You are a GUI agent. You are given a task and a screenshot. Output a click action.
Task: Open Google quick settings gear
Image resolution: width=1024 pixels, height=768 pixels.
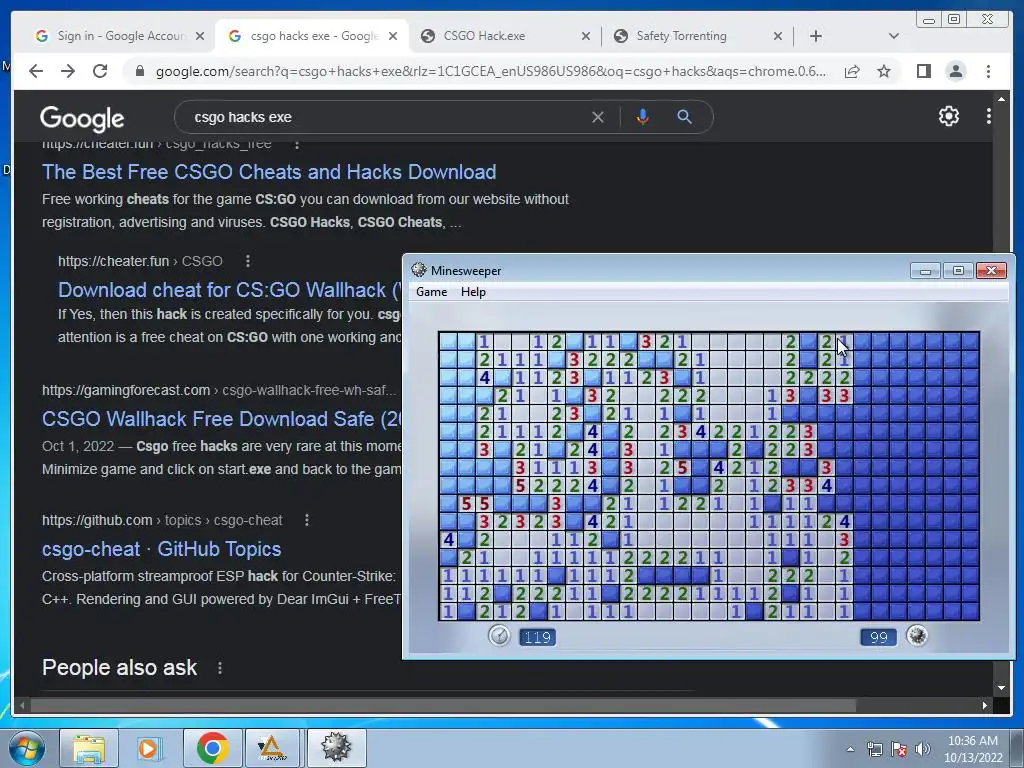(948, 116)
